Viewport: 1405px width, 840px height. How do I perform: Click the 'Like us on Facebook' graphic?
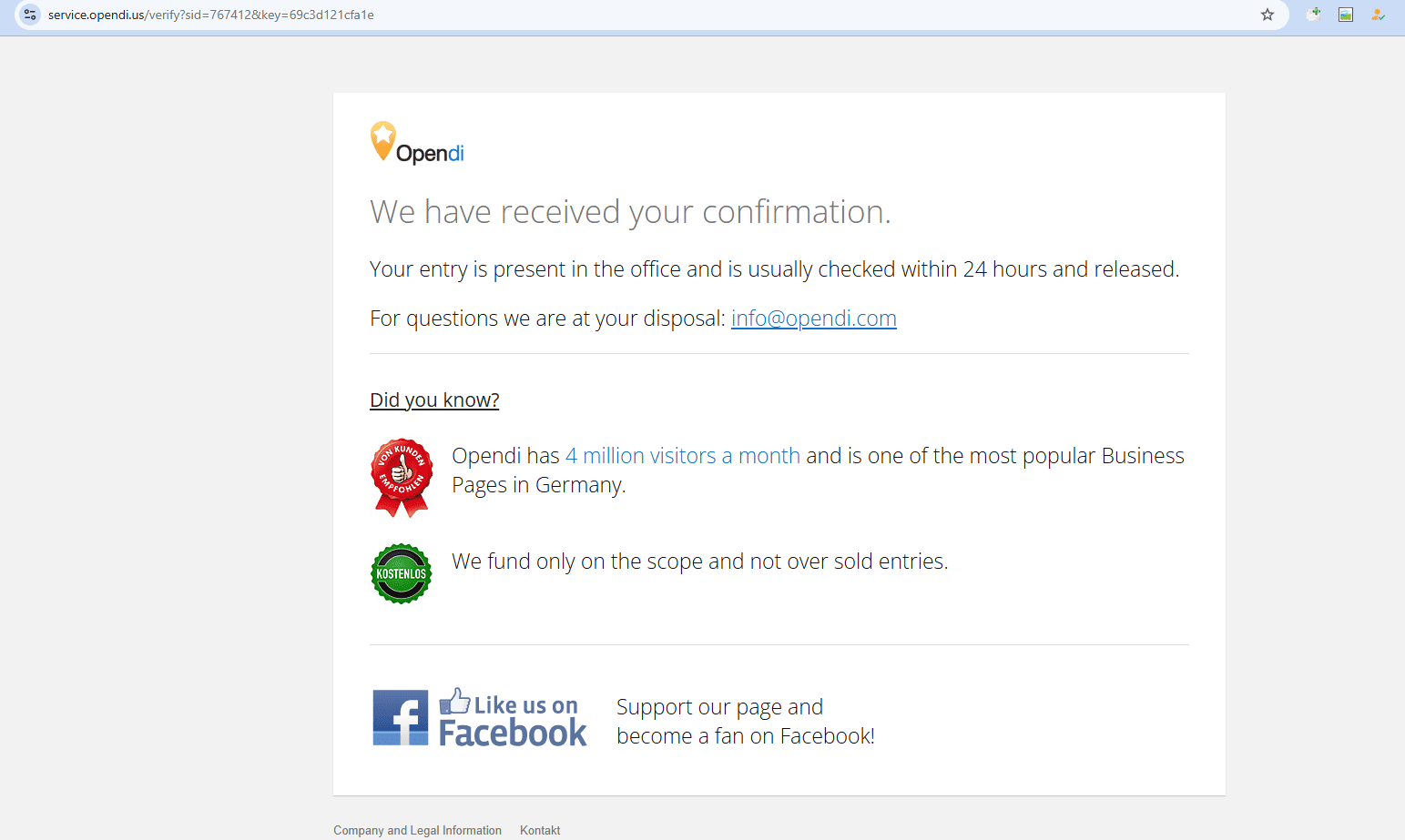click(x=513, y=718)
